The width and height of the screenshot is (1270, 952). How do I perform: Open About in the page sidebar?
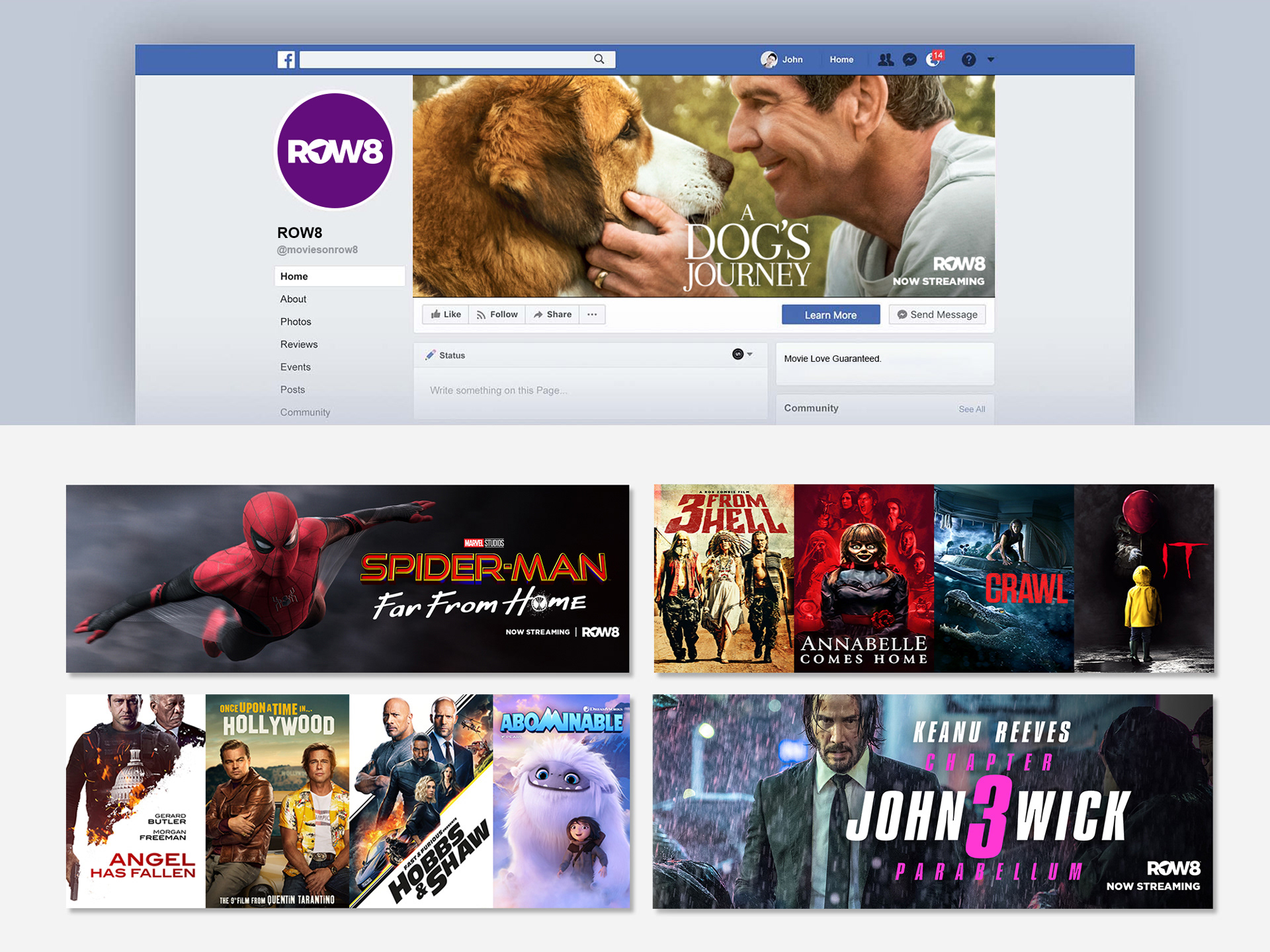293,299
